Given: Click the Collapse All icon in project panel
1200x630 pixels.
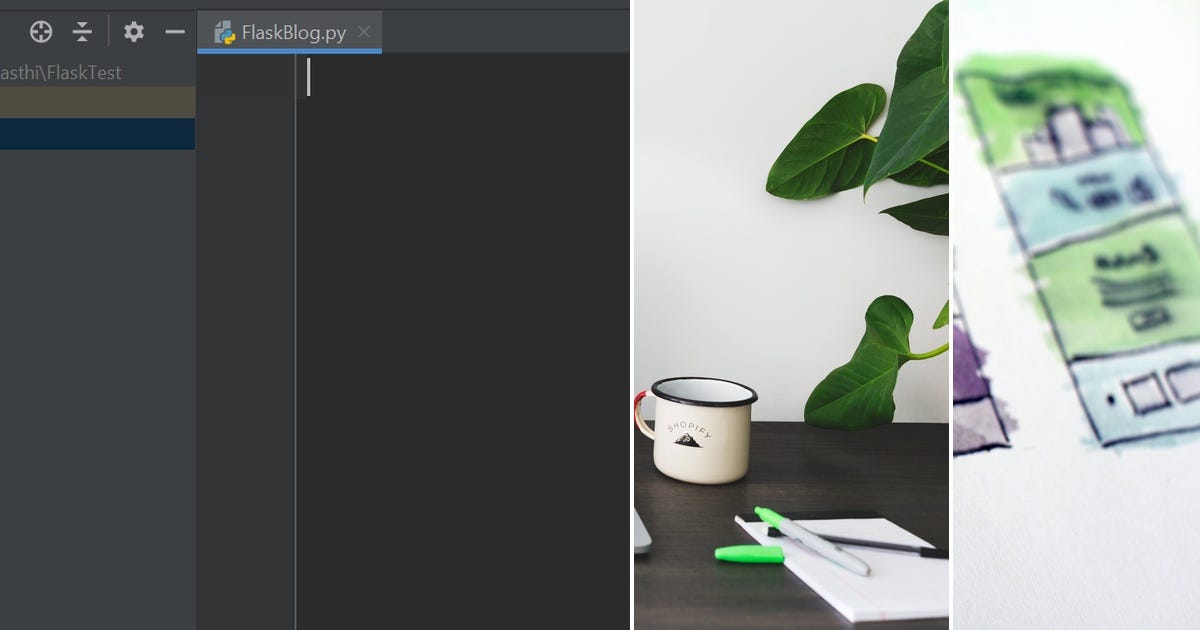Looking at the screenshot, I should click(x=82, y=32).
